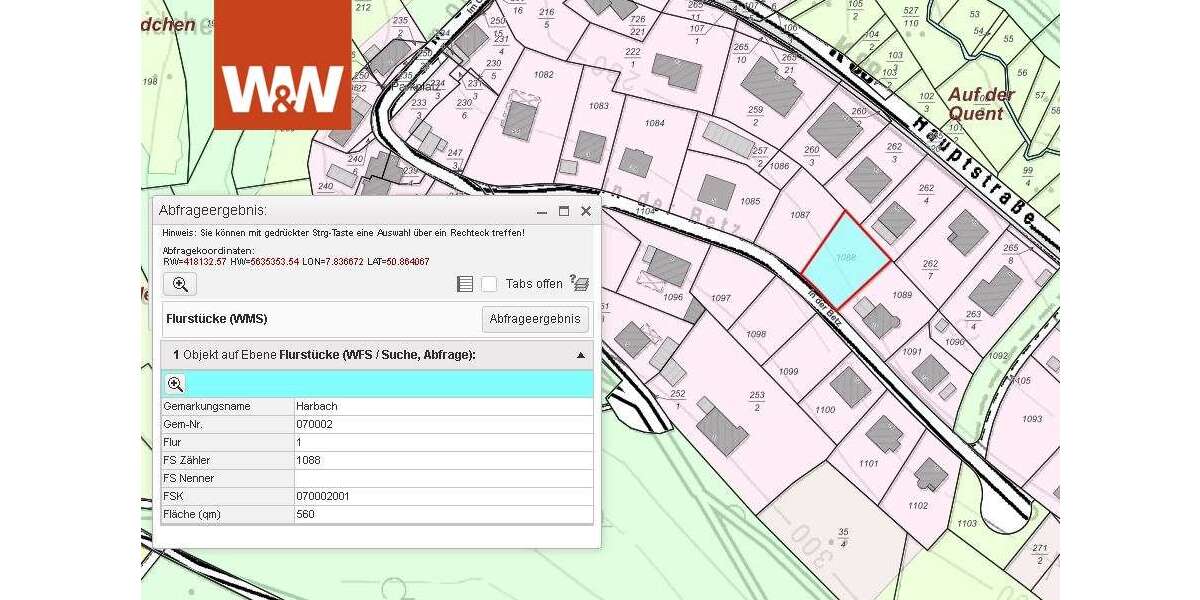Minimize the Abfrageergebnis window
Viewport: 1200px width, 600px height.
coord(542,211)
